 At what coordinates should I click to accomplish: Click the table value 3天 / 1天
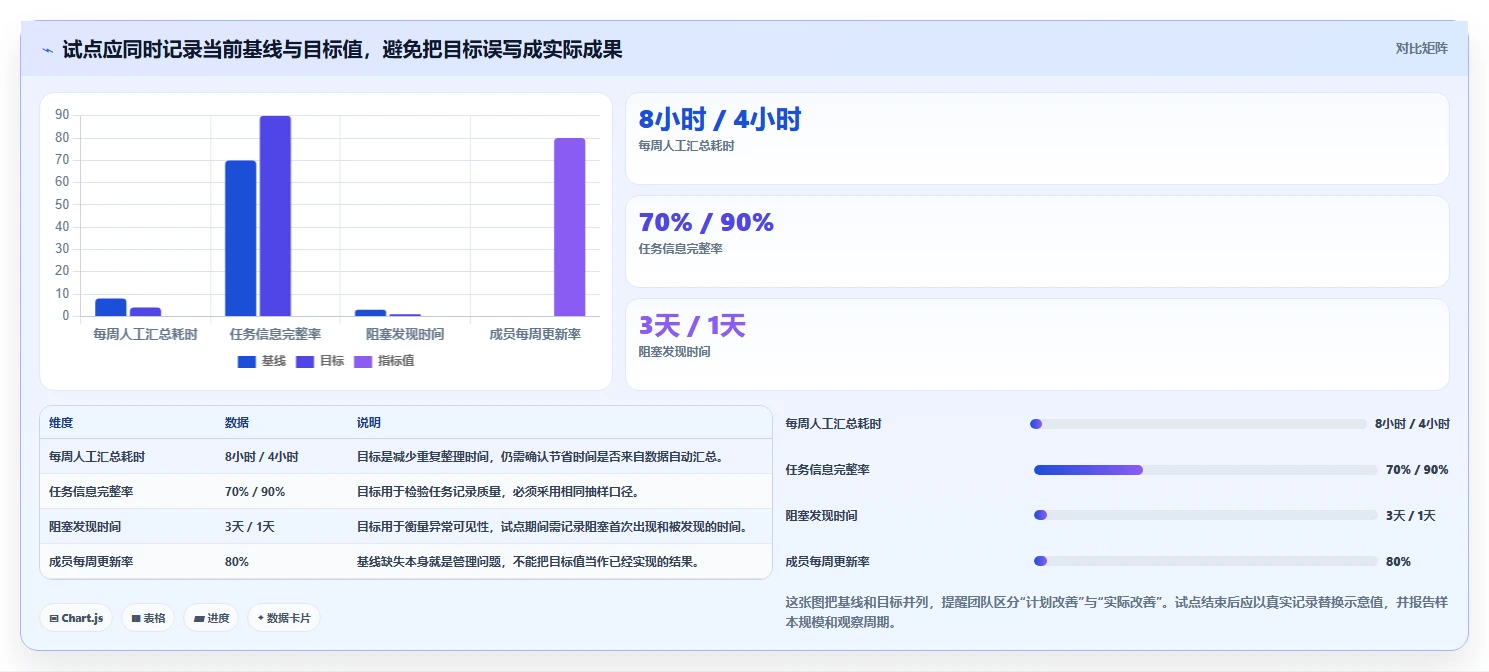250,527
